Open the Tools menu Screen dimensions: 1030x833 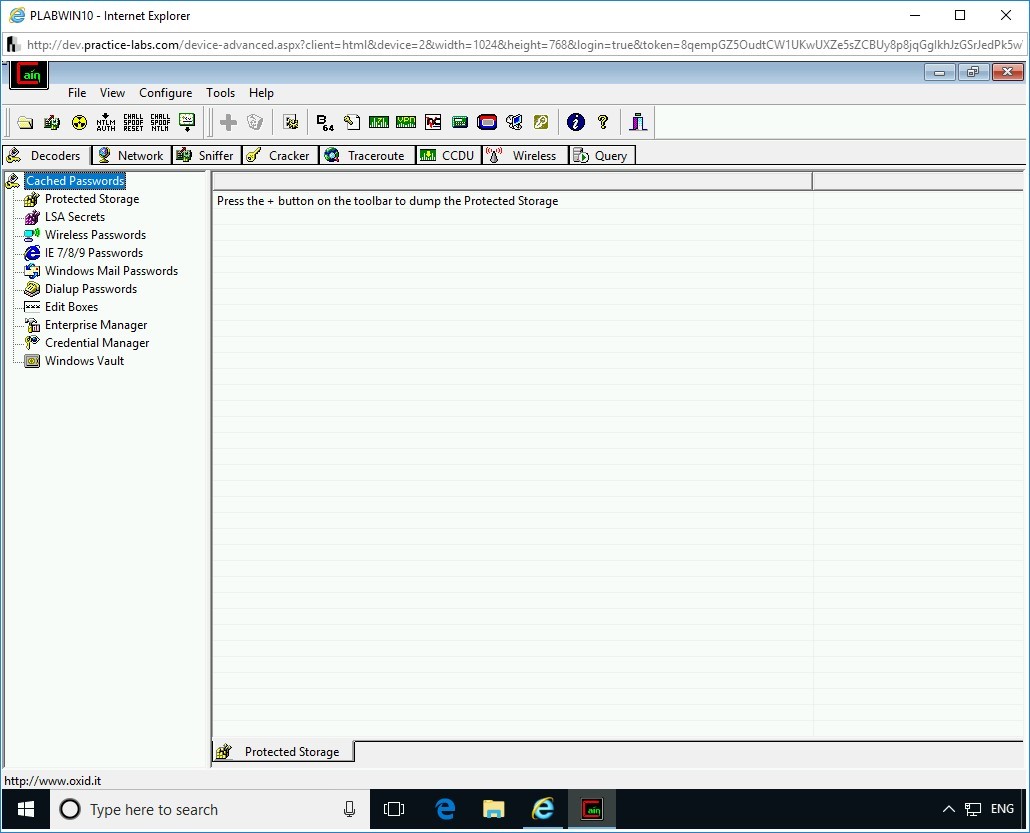[x=220, y=93]
